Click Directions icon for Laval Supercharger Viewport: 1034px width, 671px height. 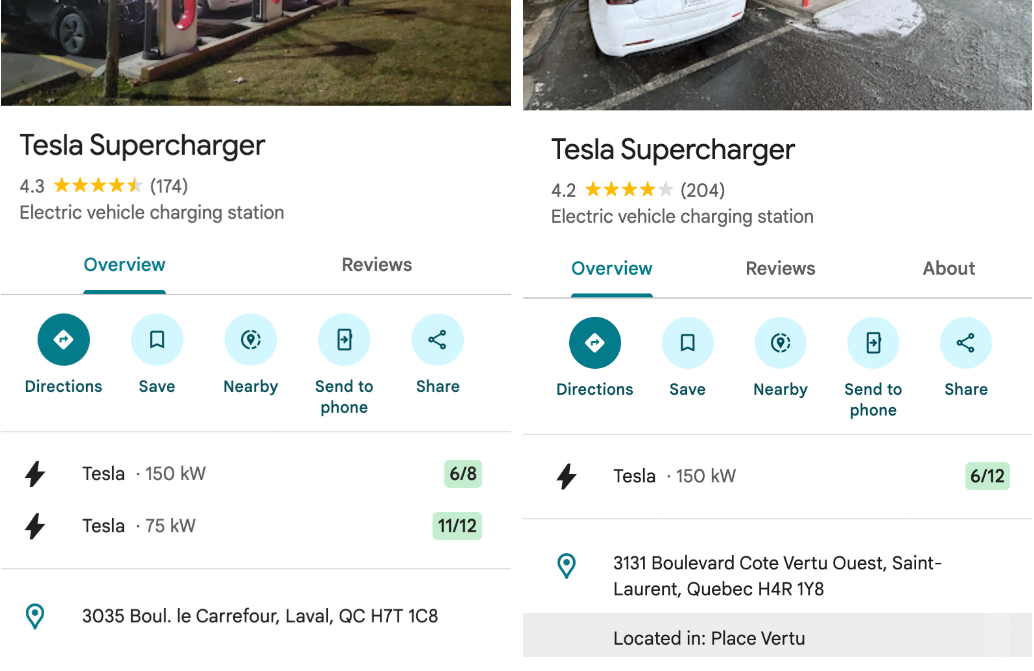(63, 340)
